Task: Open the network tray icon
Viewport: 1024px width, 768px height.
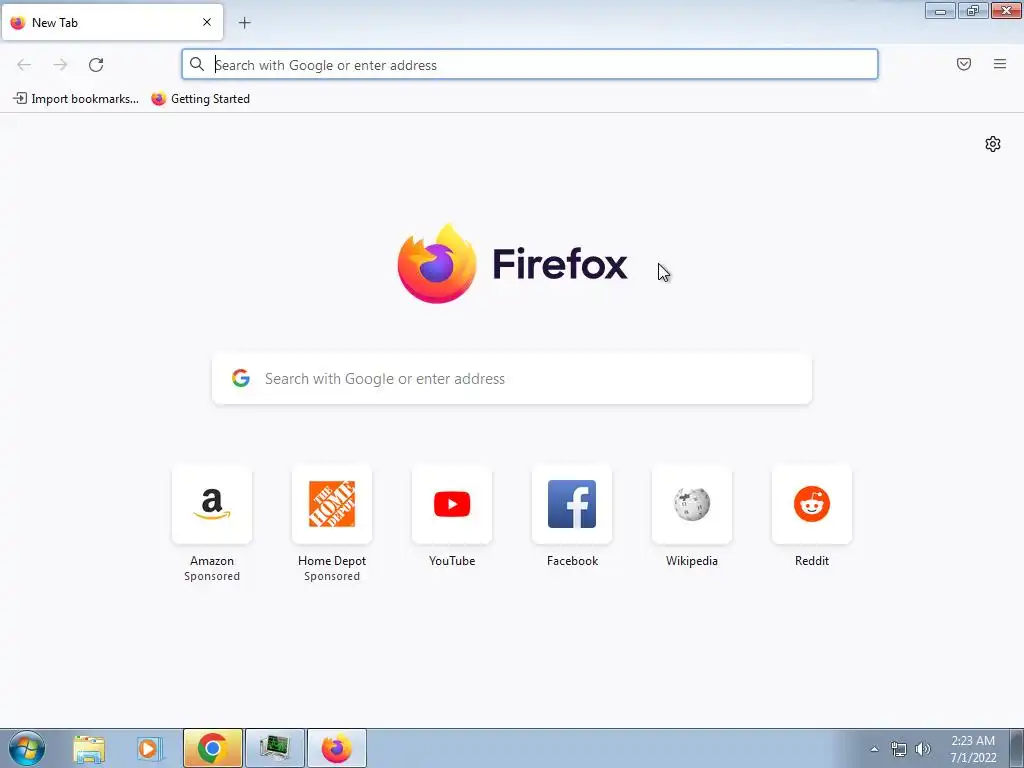Action: pos(899,749)
